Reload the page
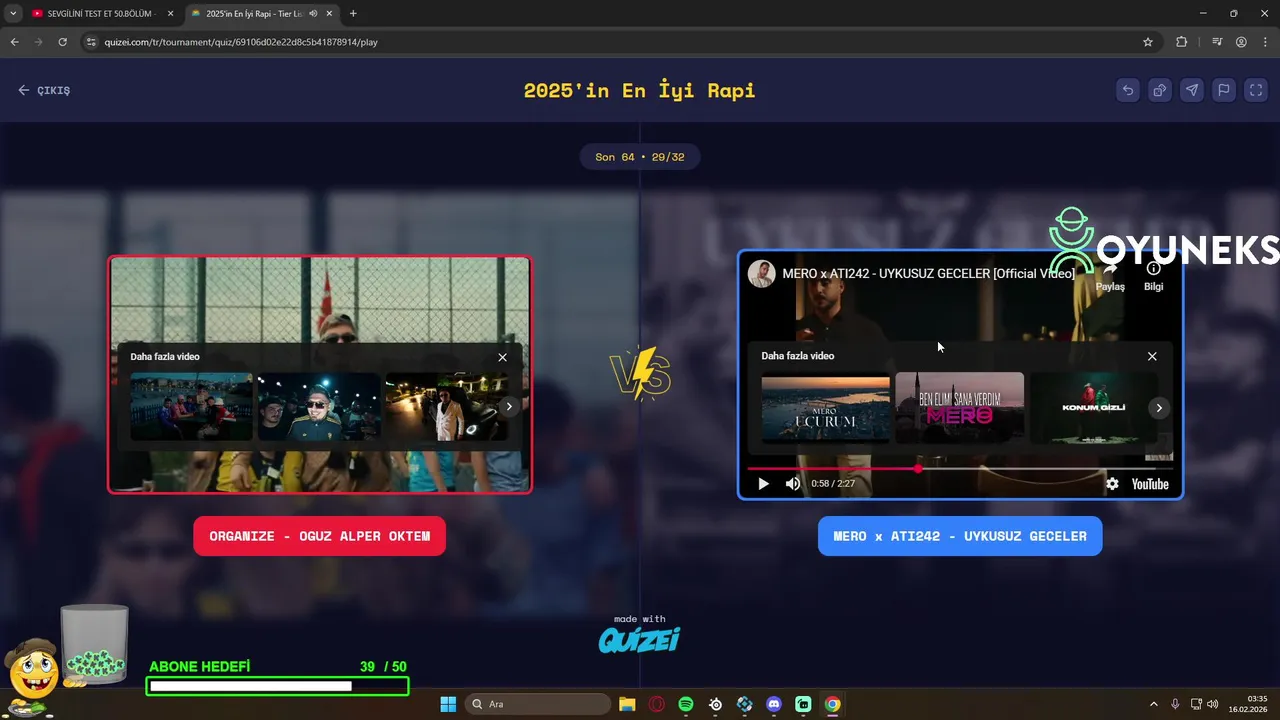The height and width of the screenshot is (720, 1280). [62, 42]
